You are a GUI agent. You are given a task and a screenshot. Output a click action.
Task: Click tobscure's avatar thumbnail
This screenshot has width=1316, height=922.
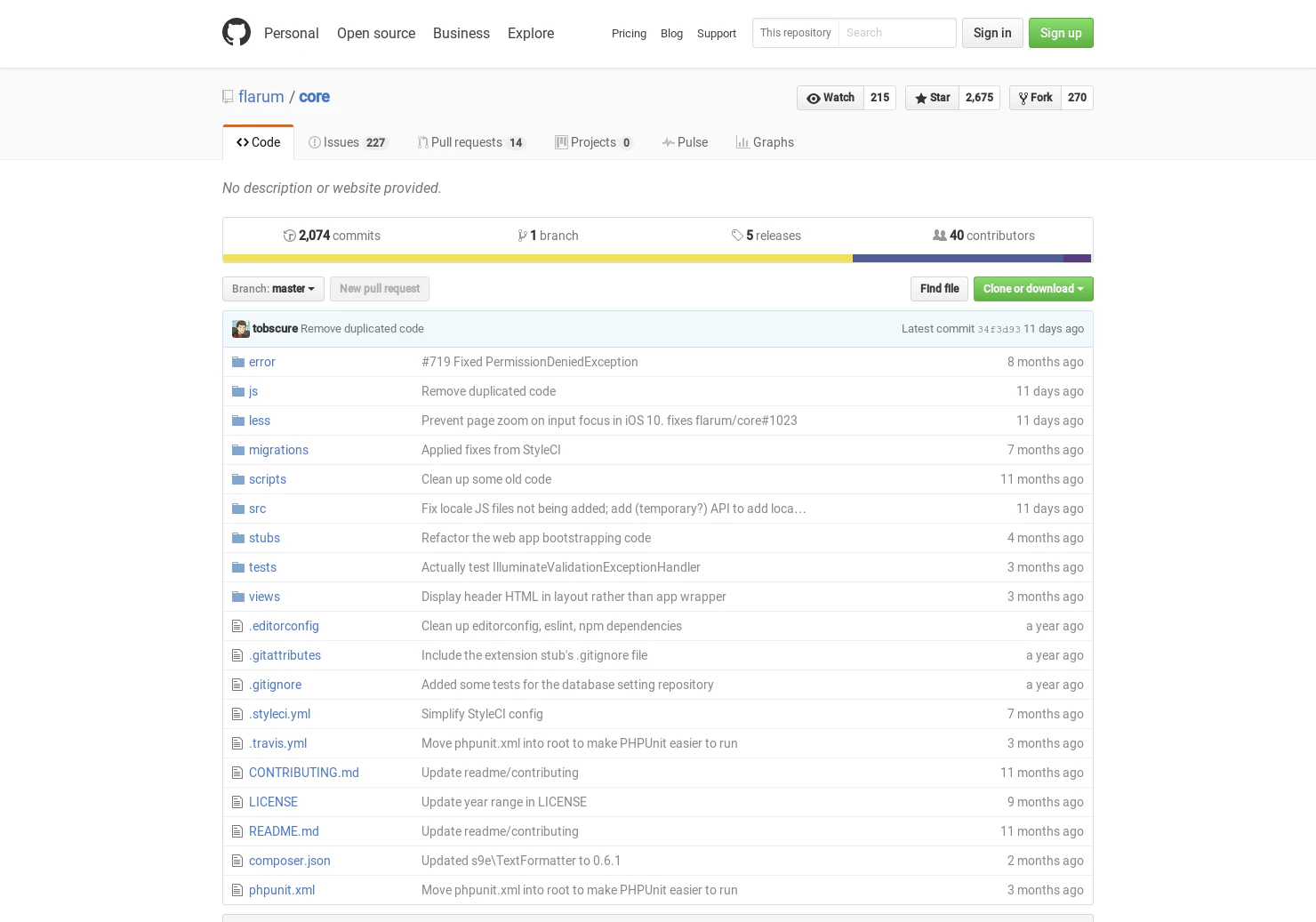[241, 329]
